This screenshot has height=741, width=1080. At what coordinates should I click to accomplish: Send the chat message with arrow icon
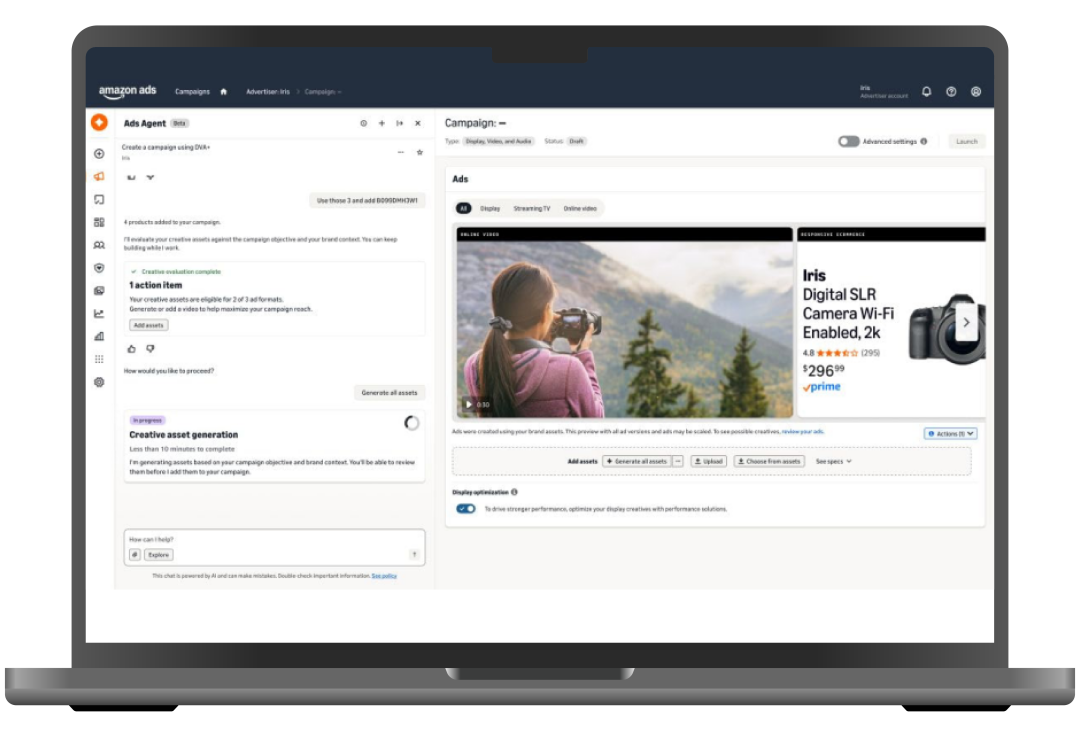click(414, 554)
